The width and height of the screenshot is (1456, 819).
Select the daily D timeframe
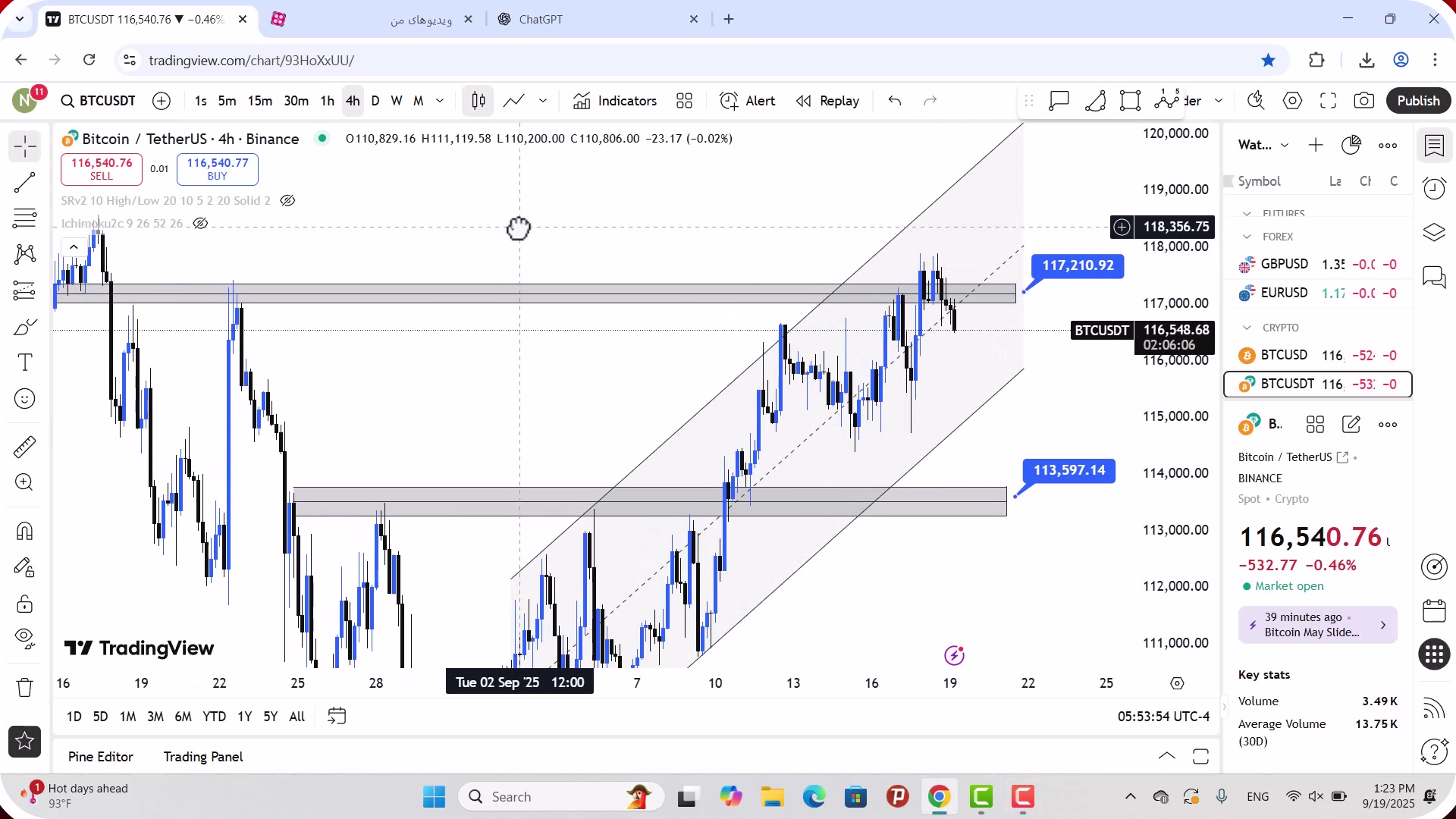pos(375,101)
